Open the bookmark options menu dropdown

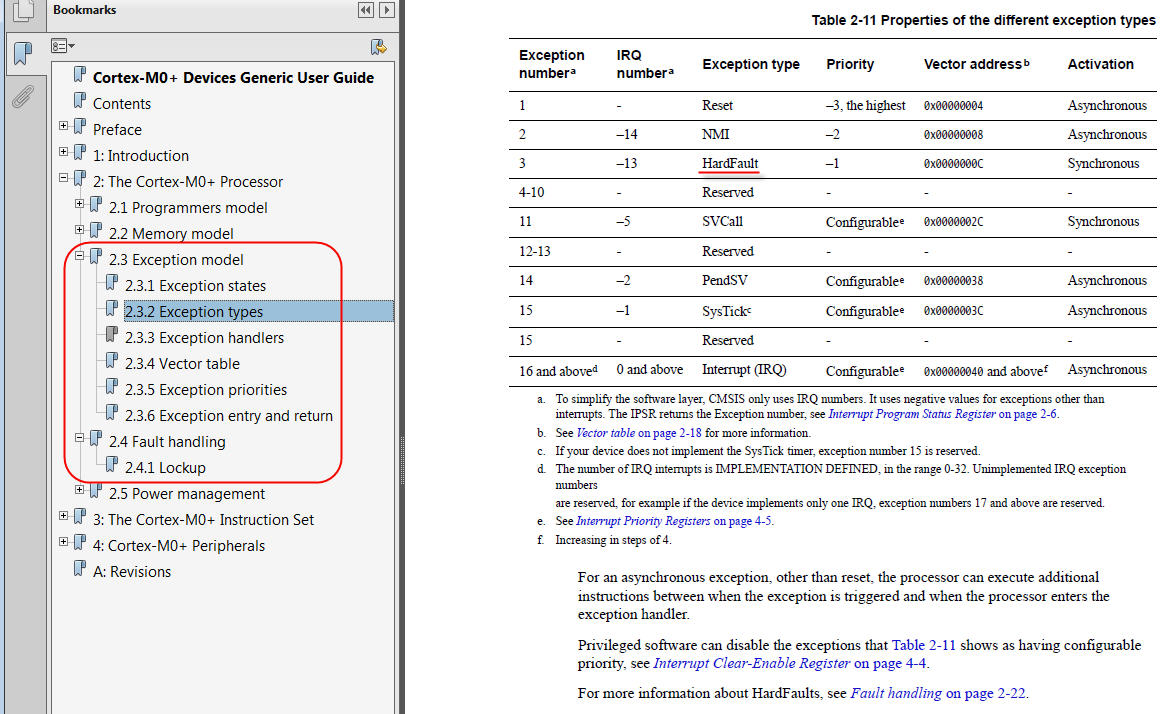pos(63,46)
